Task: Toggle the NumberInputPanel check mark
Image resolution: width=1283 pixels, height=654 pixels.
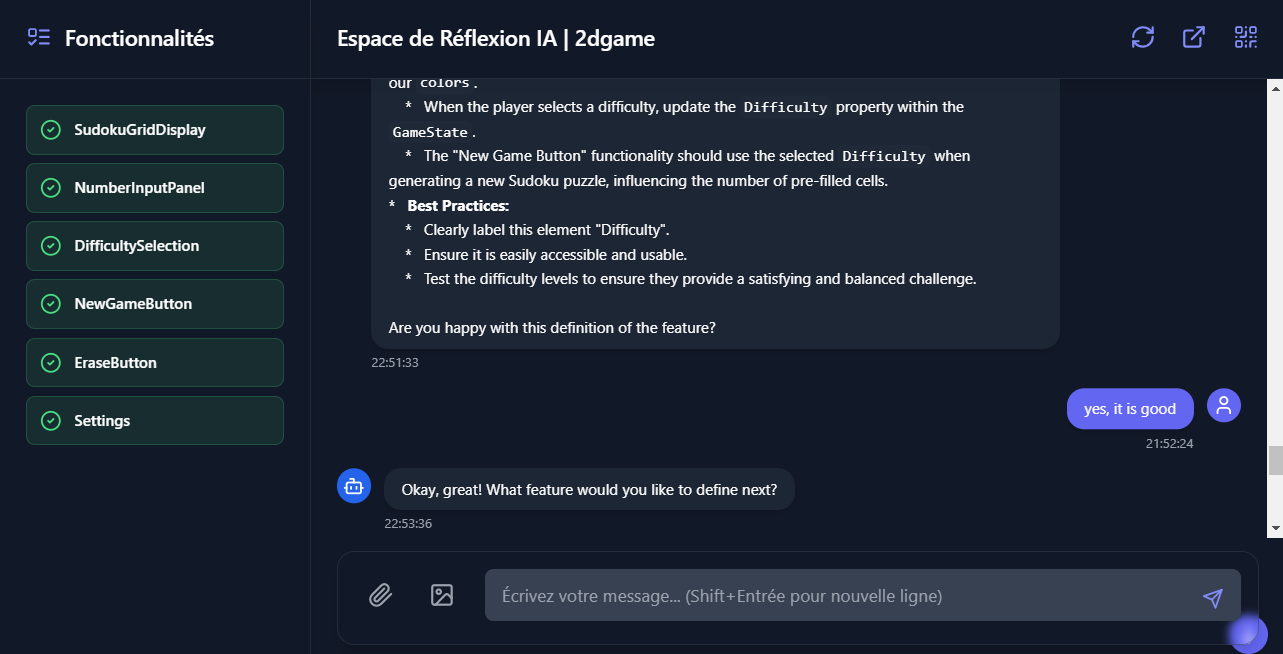Action: pos(50,188)
